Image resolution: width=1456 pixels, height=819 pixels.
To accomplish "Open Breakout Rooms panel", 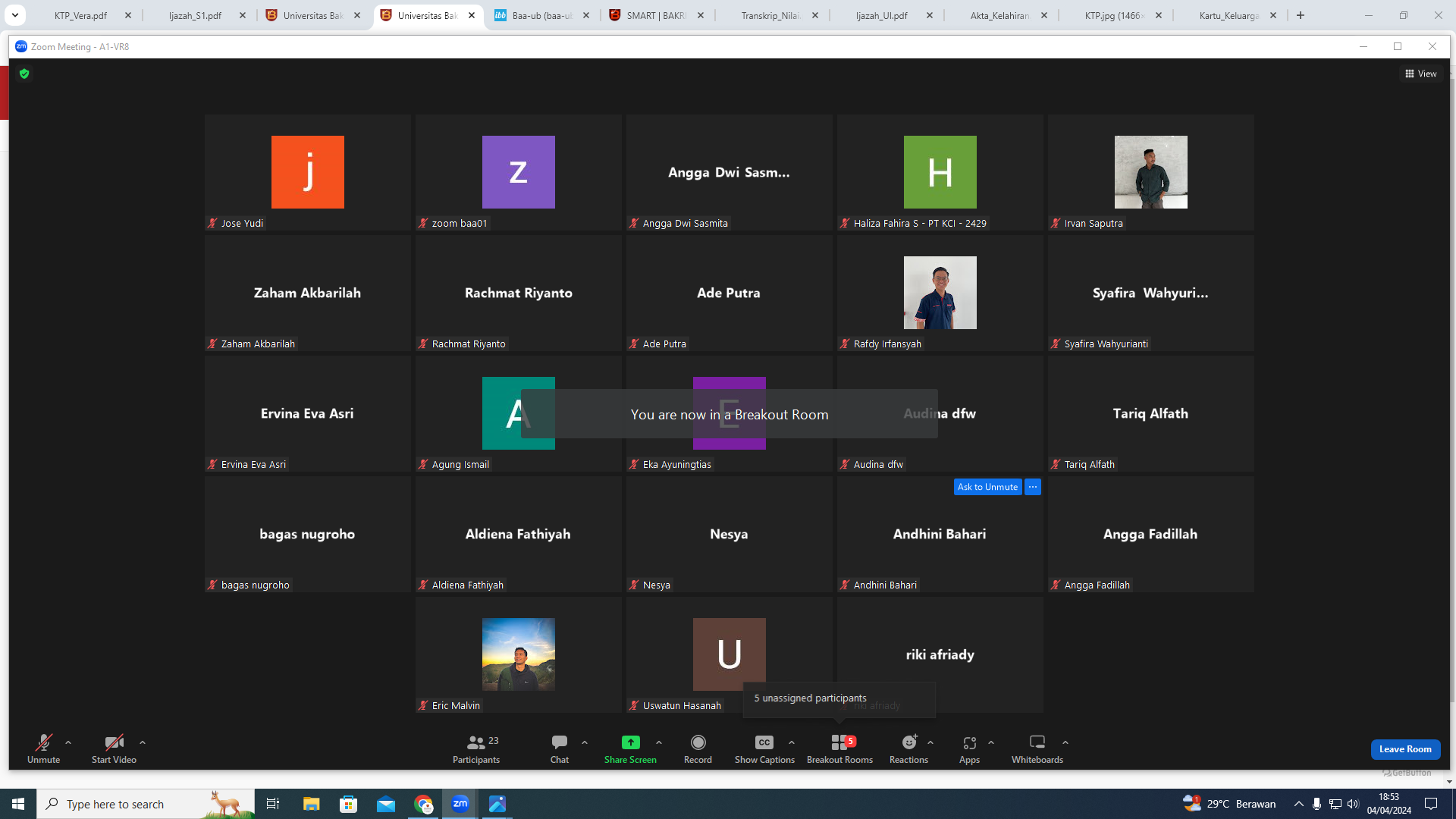I will click(839, 748).
